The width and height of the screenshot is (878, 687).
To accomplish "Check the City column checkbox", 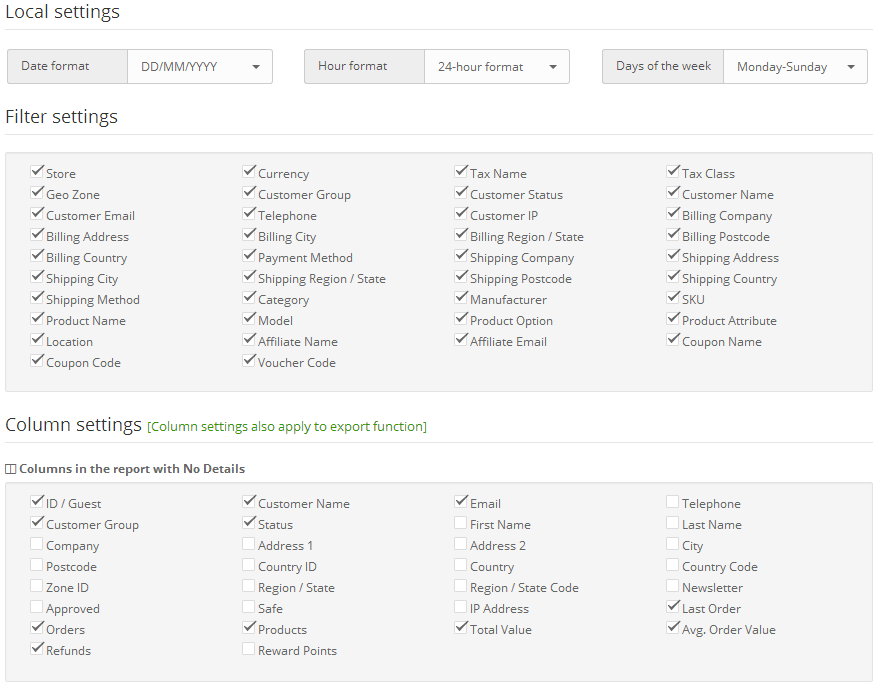I will pyautogui.click(x=672, y=543).
